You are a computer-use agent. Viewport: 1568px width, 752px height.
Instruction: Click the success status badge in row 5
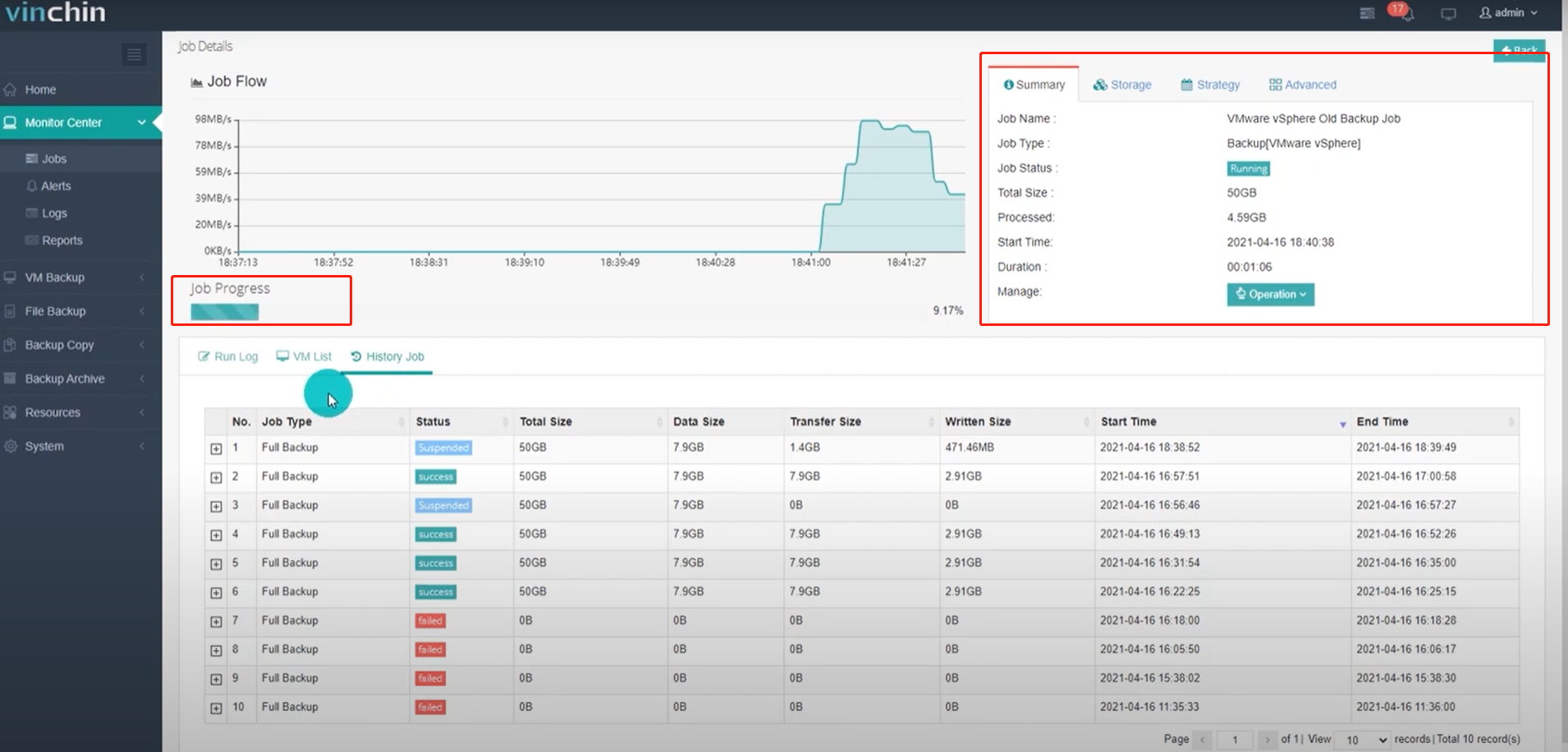tap(436, 563)
